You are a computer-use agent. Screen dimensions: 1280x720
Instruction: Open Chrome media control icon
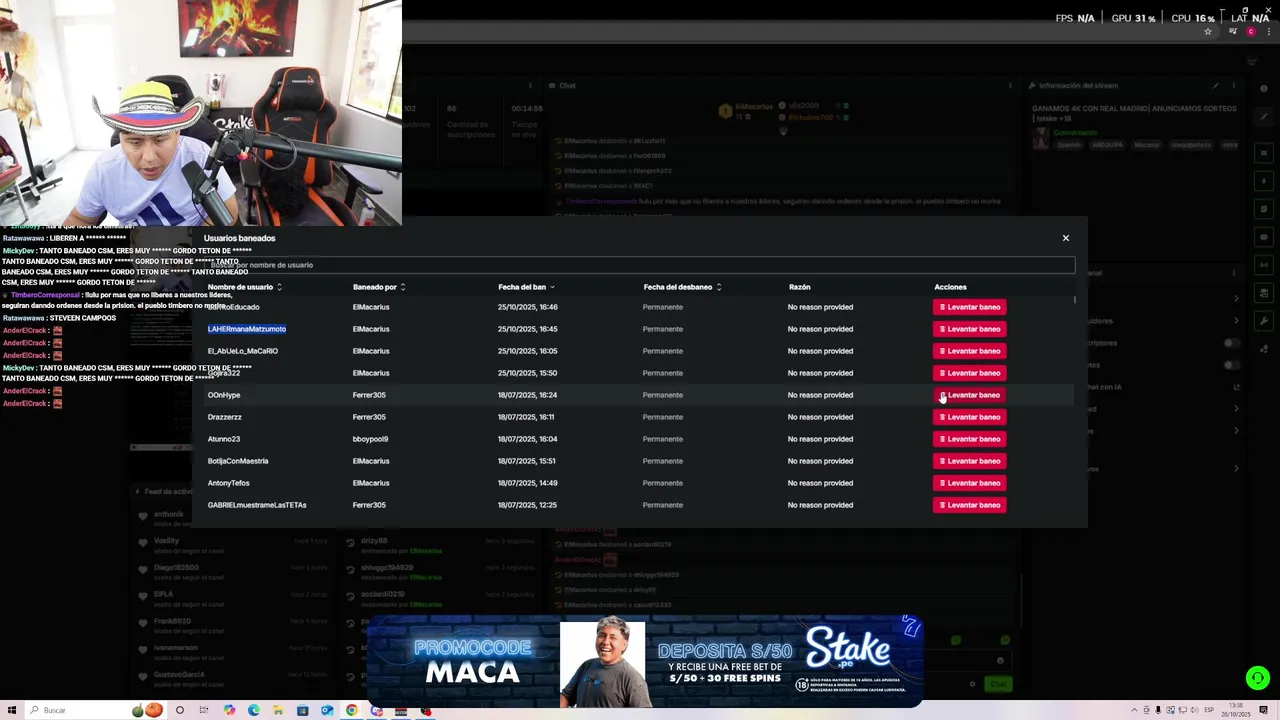[1235, 32]
